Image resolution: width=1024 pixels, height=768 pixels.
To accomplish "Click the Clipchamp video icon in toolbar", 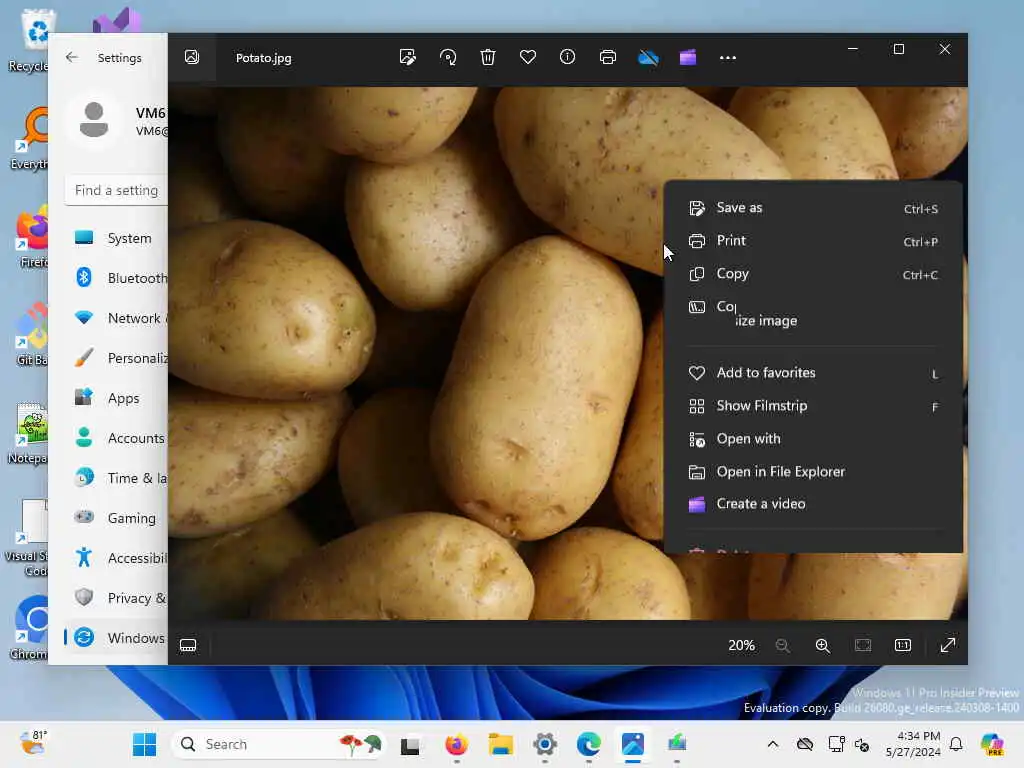I will (x=688, y=57).
